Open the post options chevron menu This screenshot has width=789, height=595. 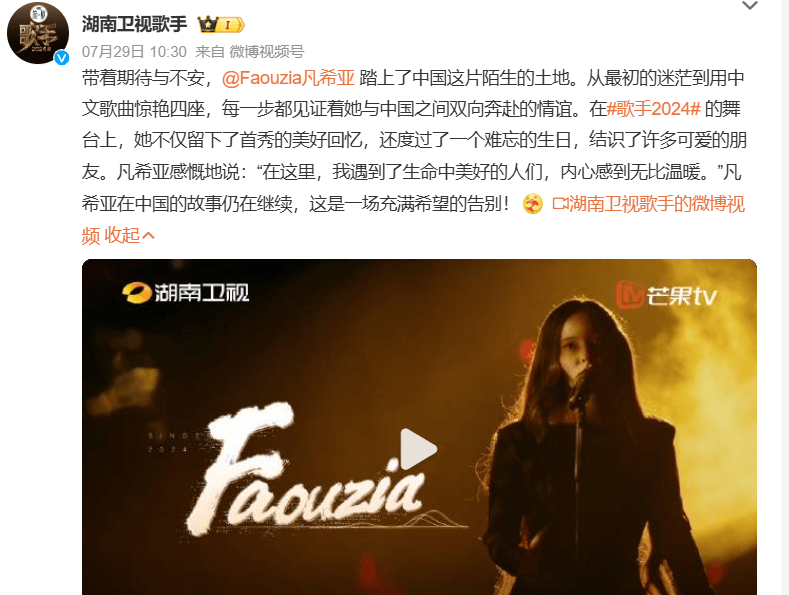click(x=750, y=6)
